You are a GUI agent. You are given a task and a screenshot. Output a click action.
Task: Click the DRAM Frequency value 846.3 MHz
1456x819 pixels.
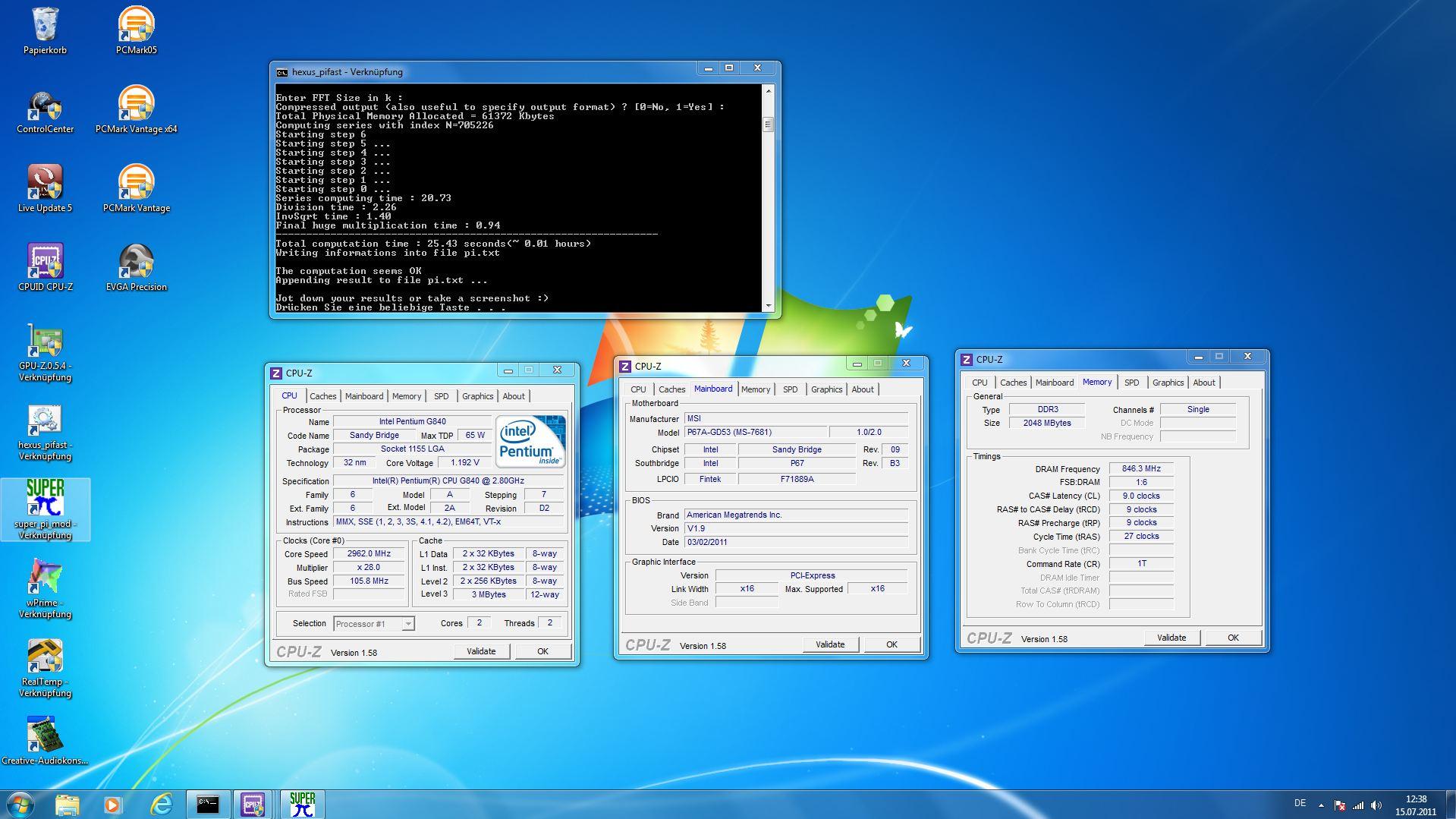click(1141, 469)
